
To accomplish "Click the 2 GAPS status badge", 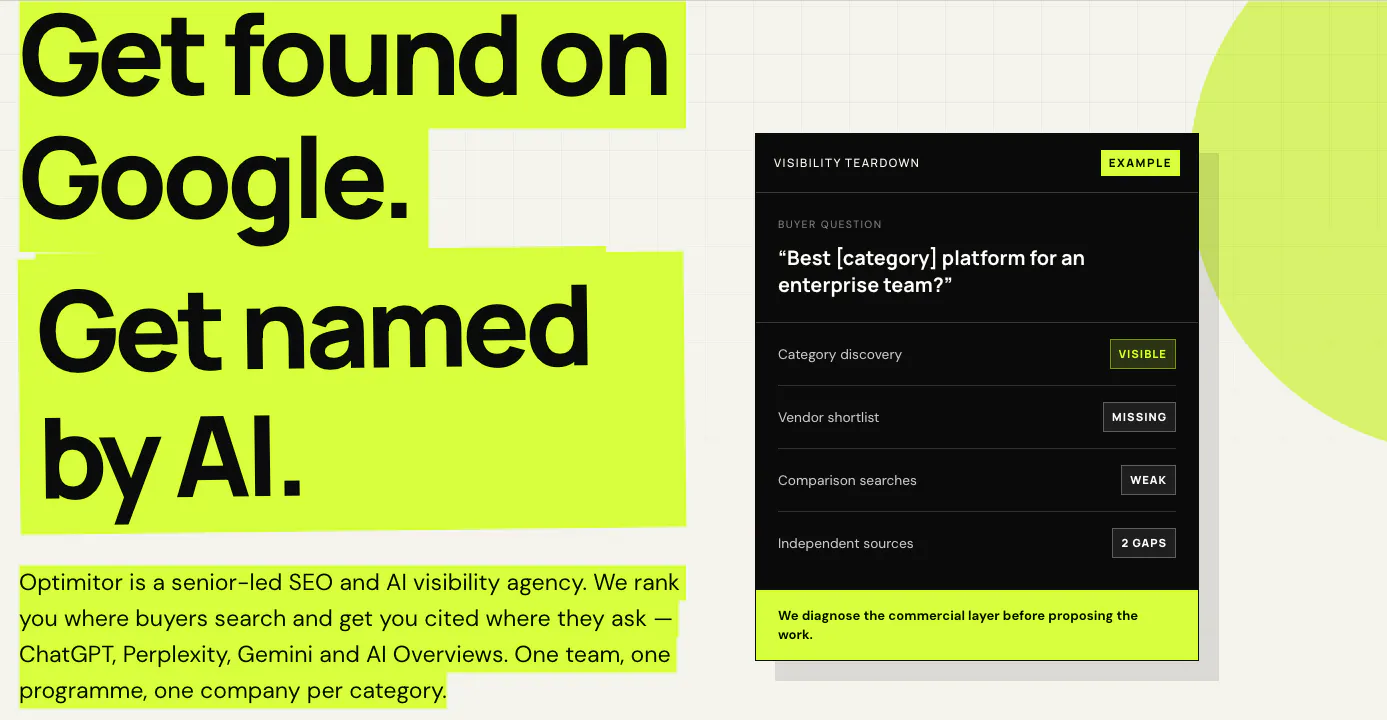I will coord(1143,543).
